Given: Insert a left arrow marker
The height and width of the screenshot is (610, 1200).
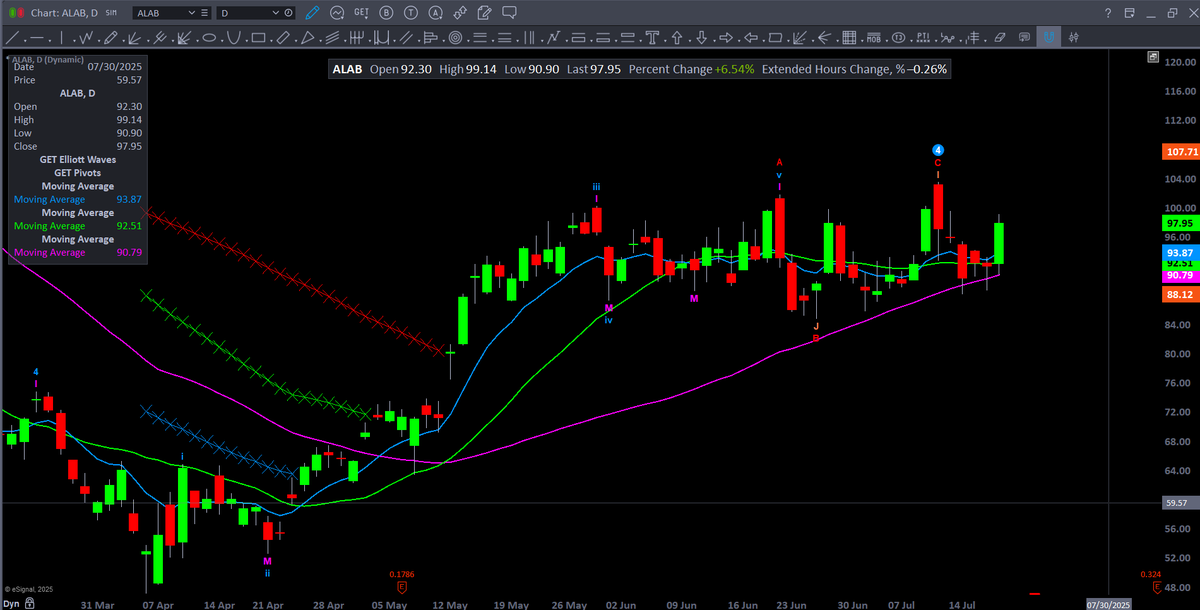Looking at the screenshot, I should (x=751, y=37).
